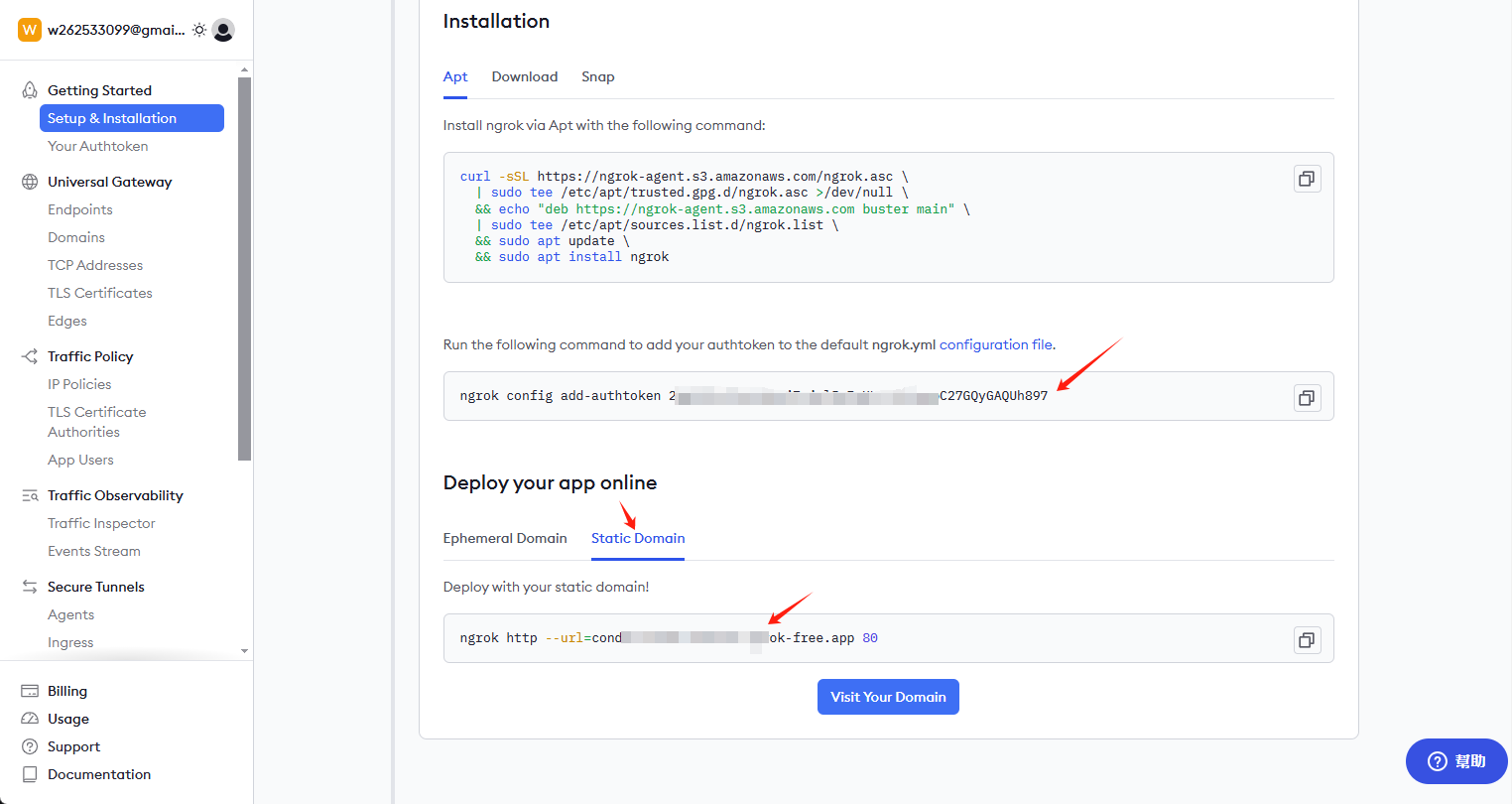
Task: Select the Static Domain tab
Action: coord(638,538)
